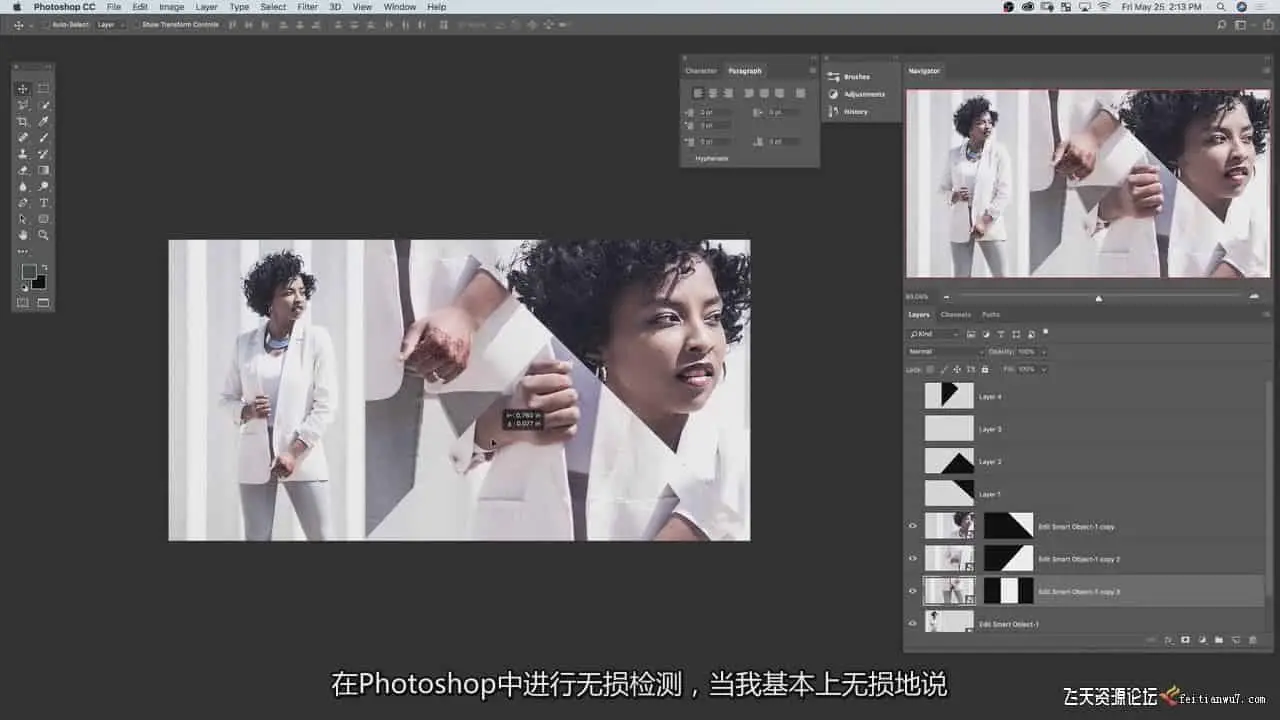The image size is (1280, 720).
Task: Click the new adjustment layer icon
Action: click(1202, 640)
